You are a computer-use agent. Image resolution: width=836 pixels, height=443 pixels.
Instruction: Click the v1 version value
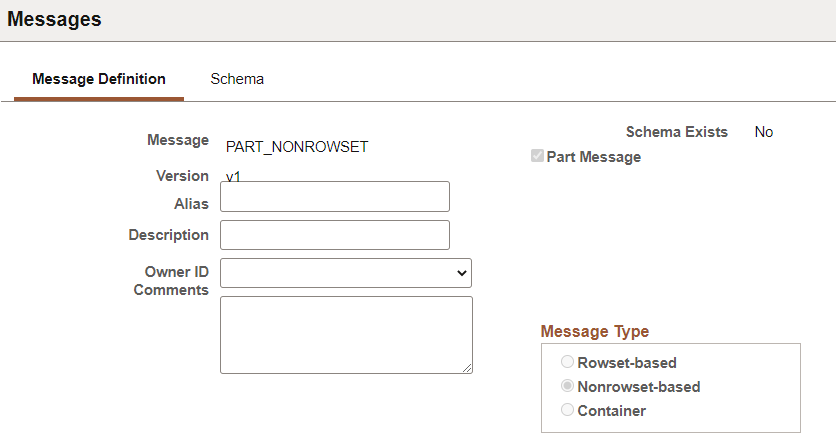point(234,176)
